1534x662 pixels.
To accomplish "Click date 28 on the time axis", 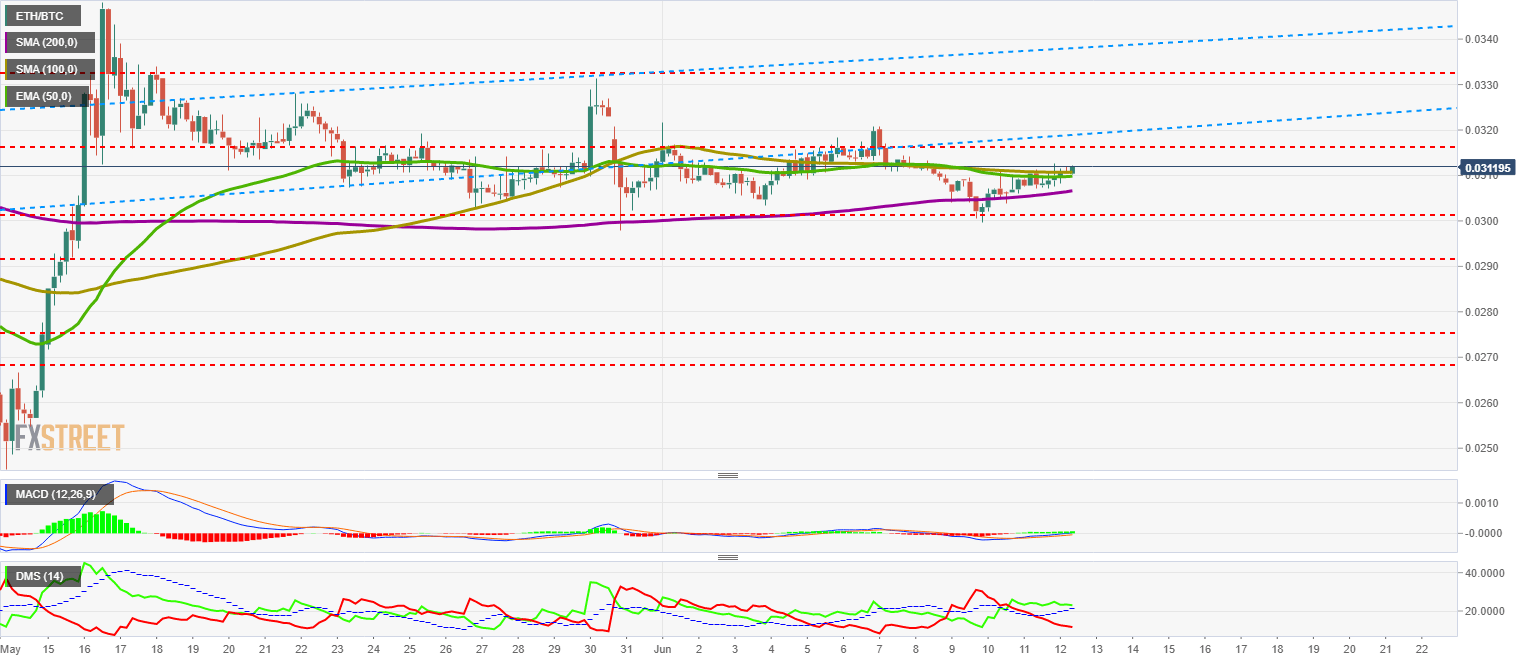I will [517, 649].
